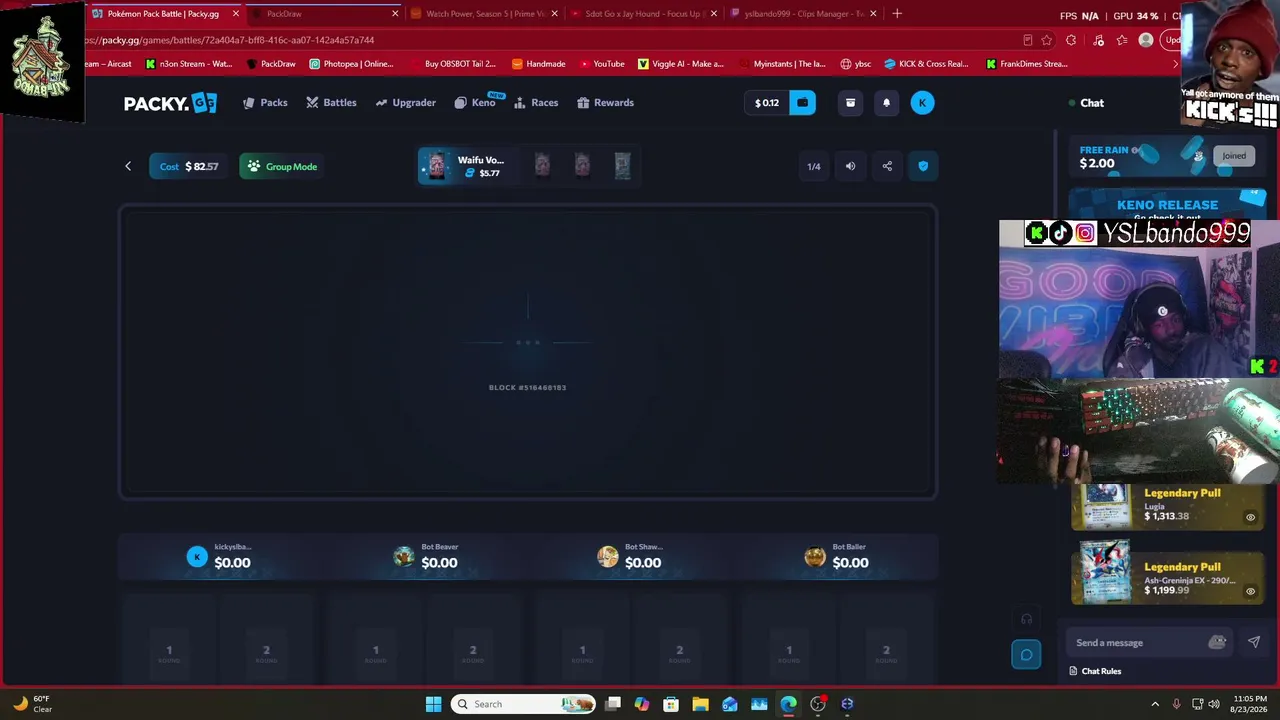Open the user profile avatar K
This screenshot has height=720, width=1280.
point(922,103)
